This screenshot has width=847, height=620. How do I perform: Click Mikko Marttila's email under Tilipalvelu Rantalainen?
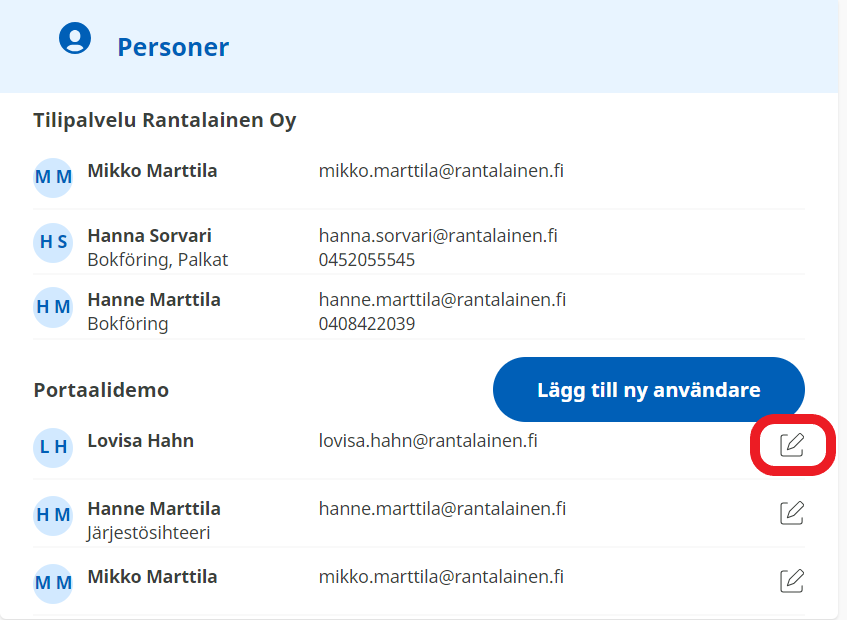(441, 171)
